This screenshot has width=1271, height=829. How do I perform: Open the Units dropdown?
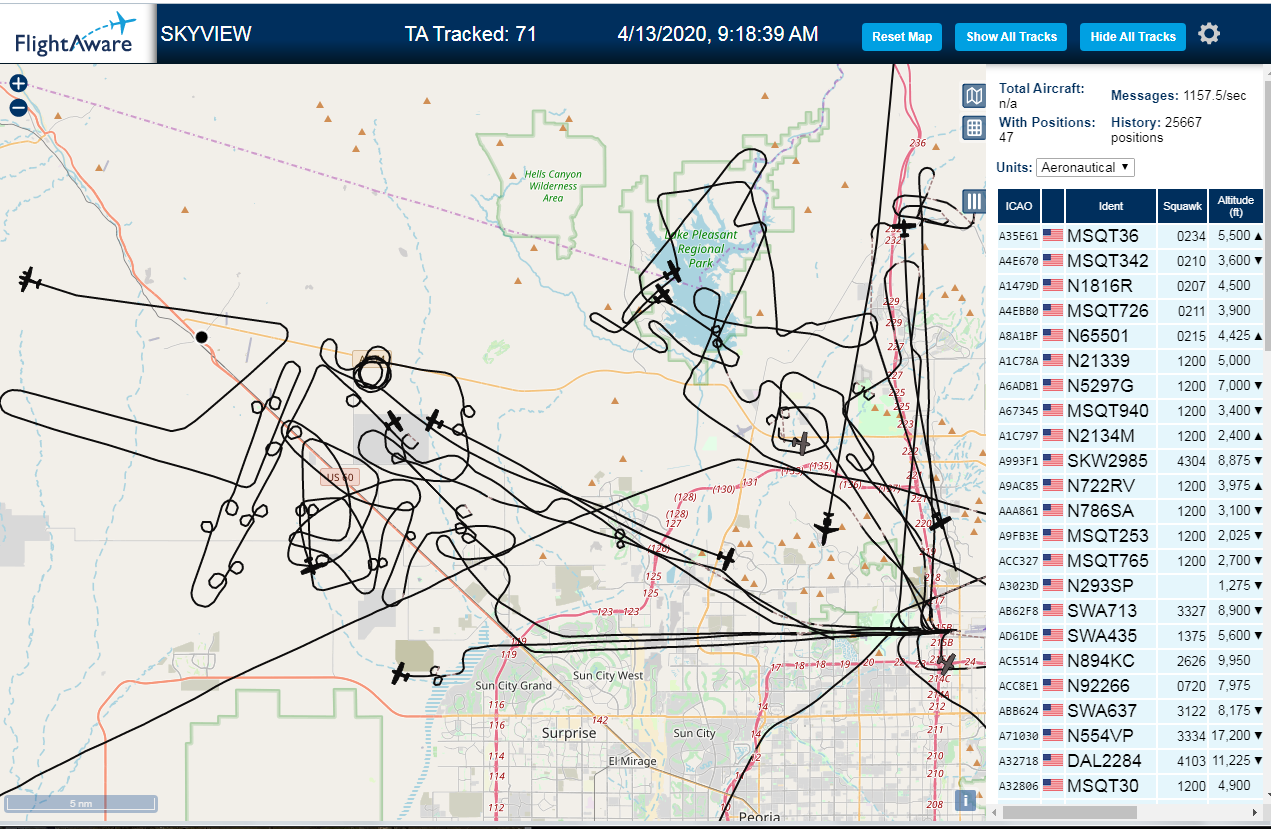pyautogui.click(x=1085, y=167)
